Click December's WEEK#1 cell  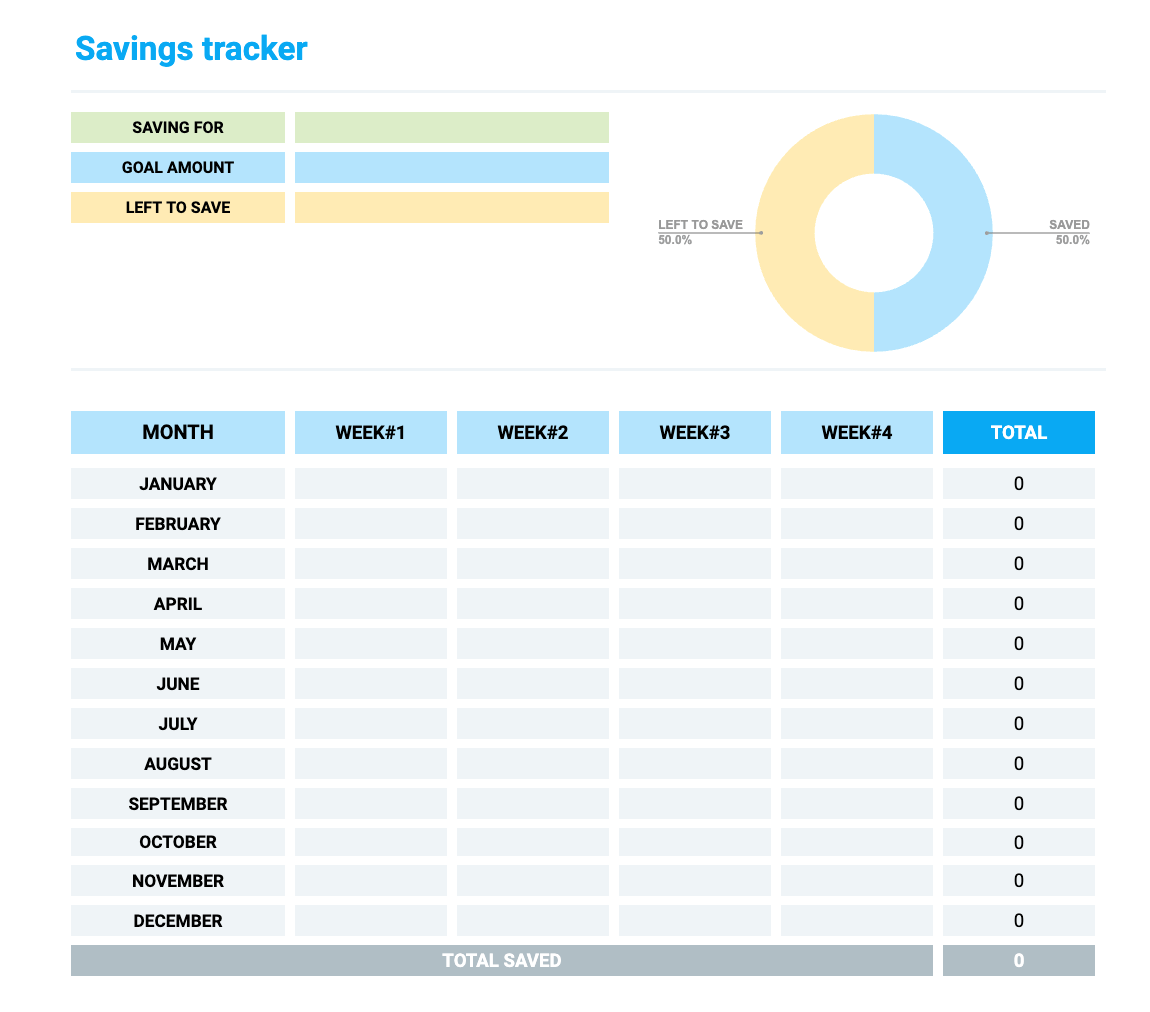[370, 920]
